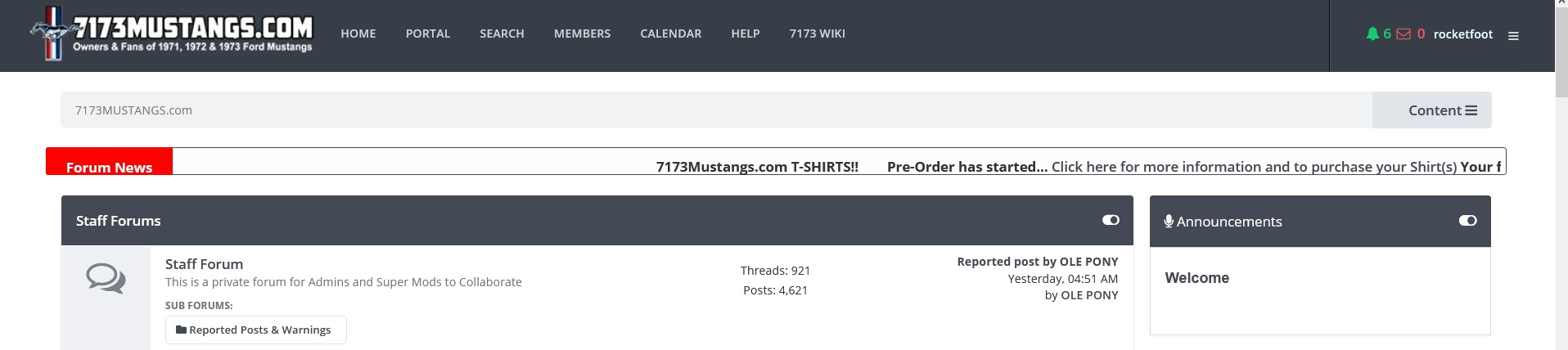Click the 7173MUSTANGS.com breadcrumb bar
Viewport: 1568px width, 350px height.
[716, 110]
